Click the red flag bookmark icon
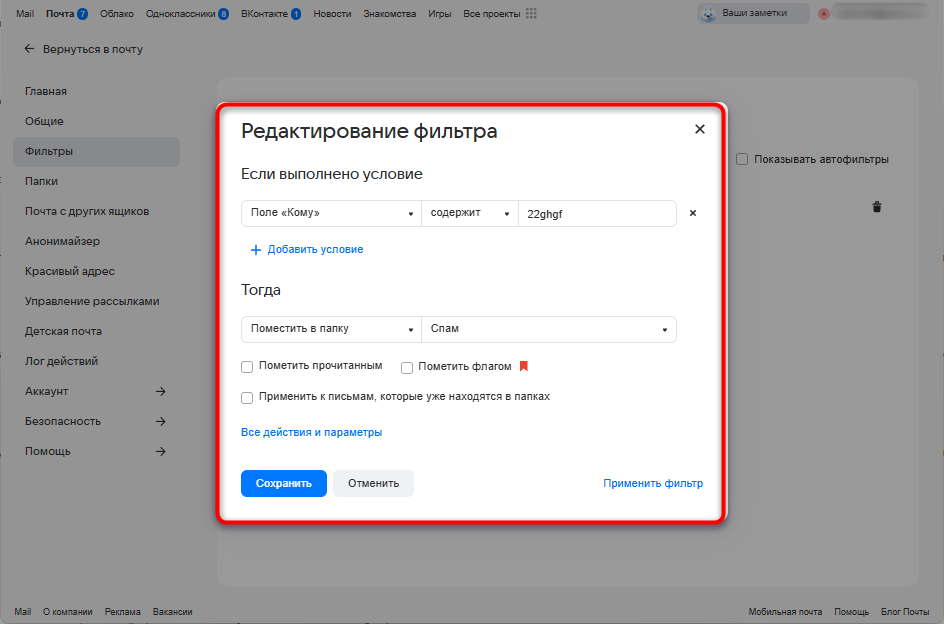This screenshot has height=624, width=944. [x=524, y=366]
